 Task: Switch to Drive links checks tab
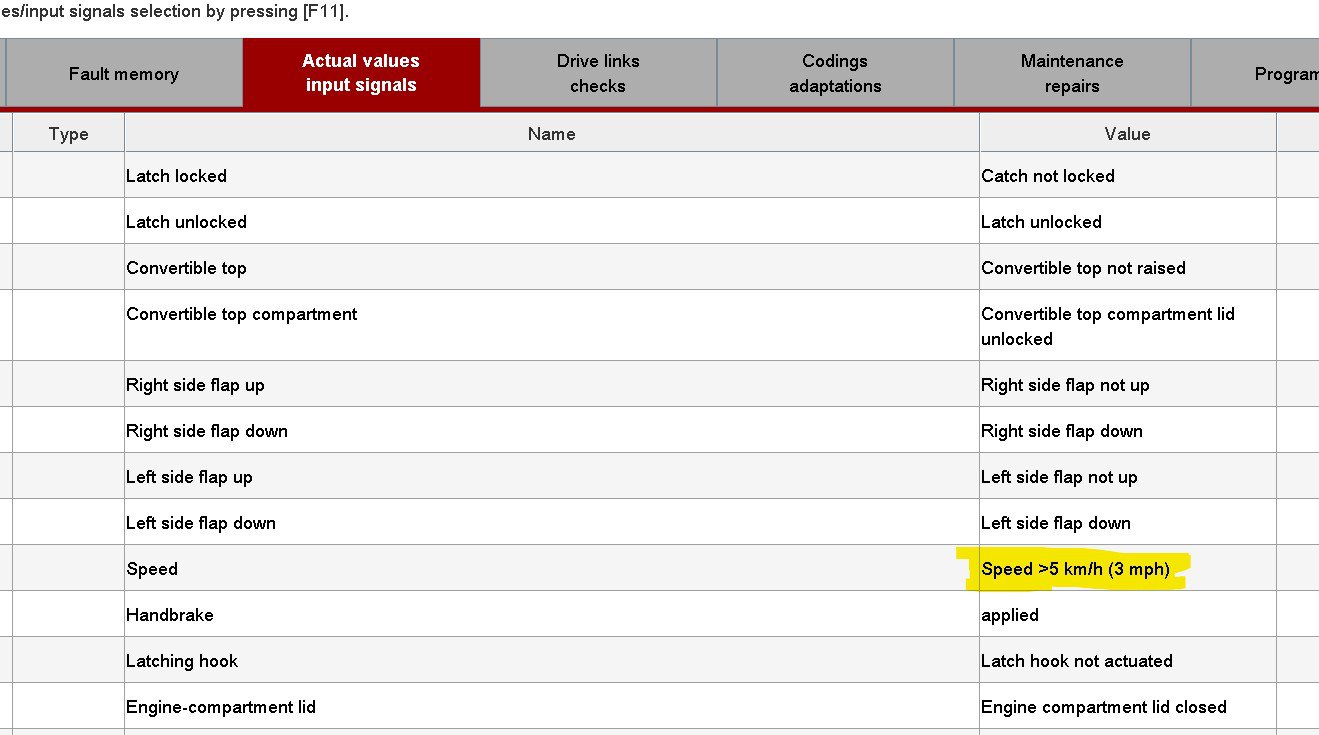click(x=598, y=73)
